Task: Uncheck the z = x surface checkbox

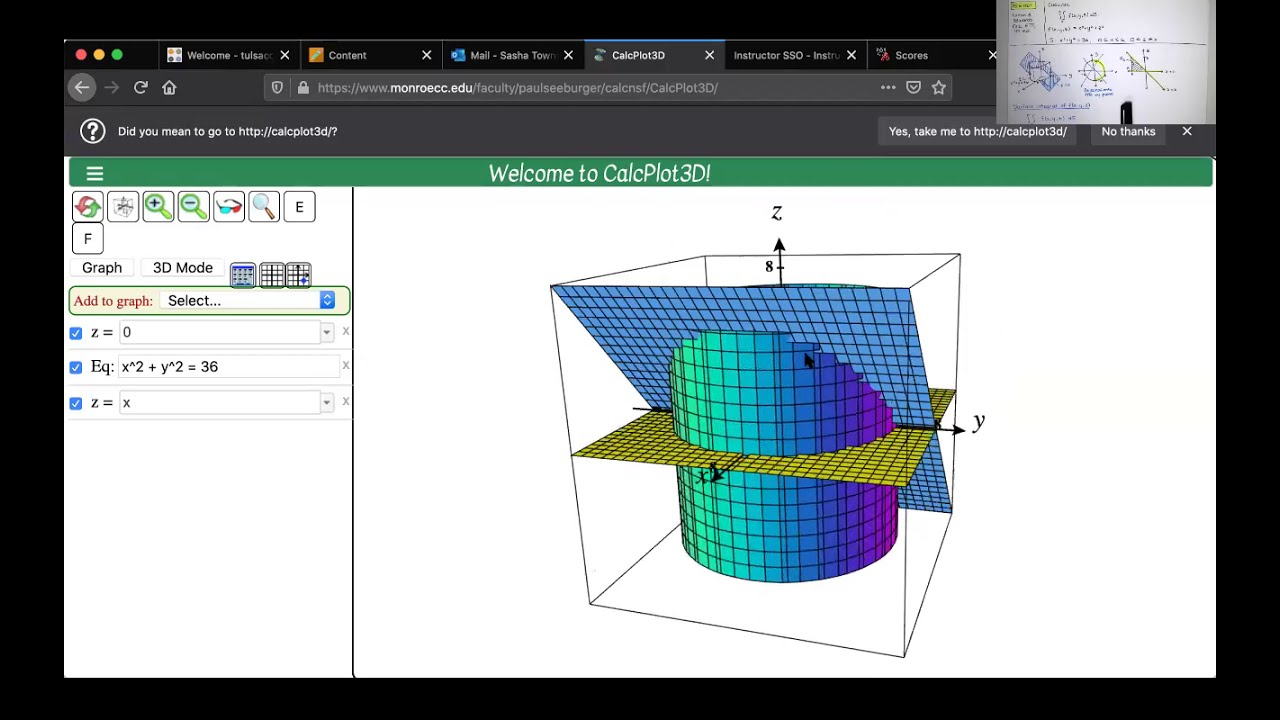Action: [x=76, y=403]
